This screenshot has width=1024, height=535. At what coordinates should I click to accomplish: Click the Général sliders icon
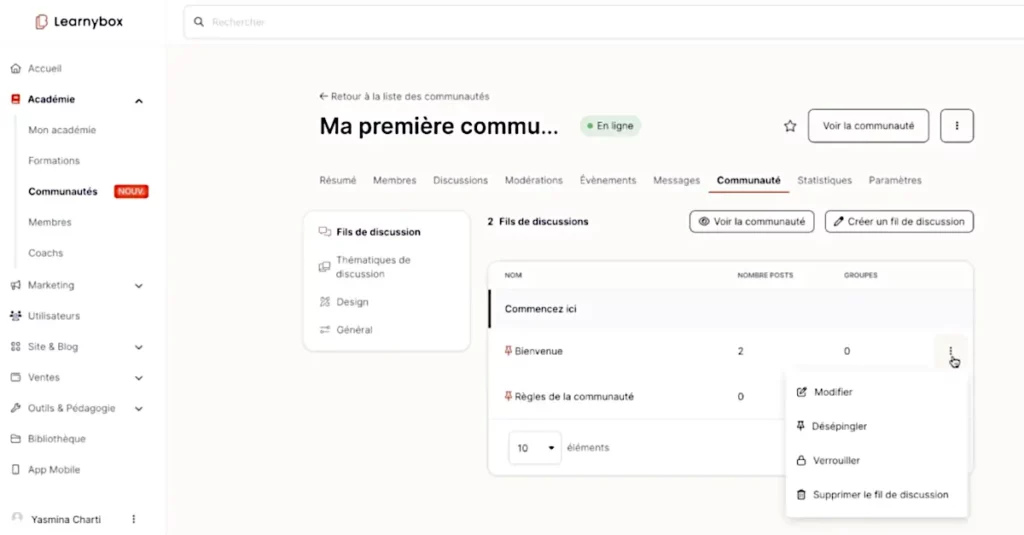point(325,330)
